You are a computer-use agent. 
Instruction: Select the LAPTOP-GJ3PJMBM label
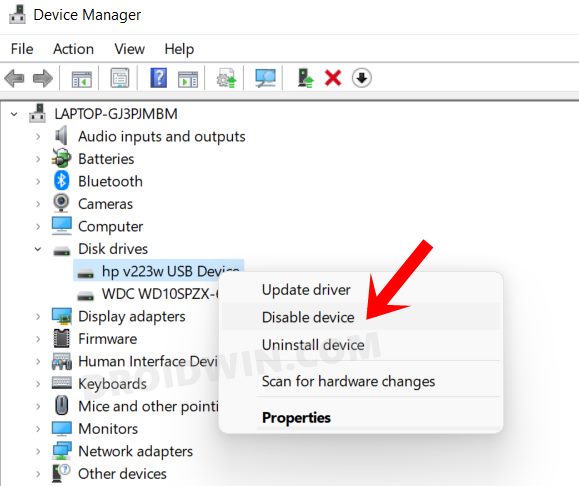(x=116, y=114)
